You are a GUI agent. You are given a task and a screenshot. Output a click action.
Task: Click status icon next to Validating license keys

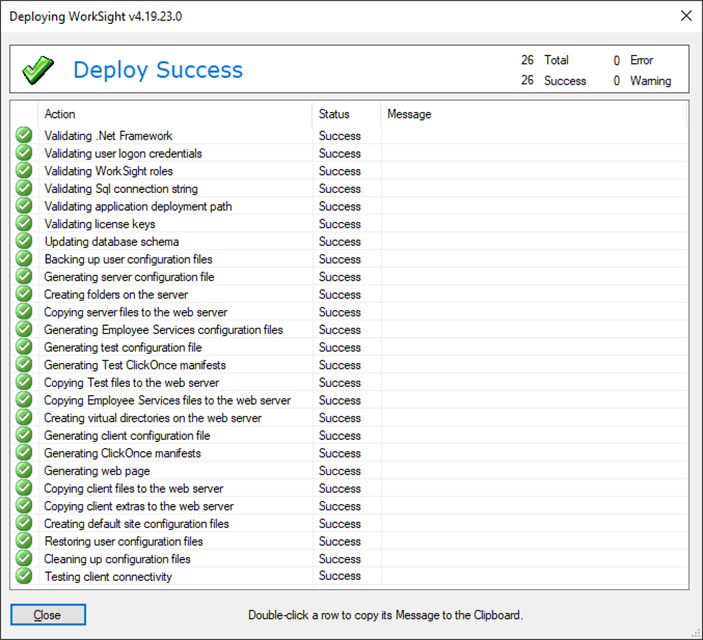pos(24,224)
